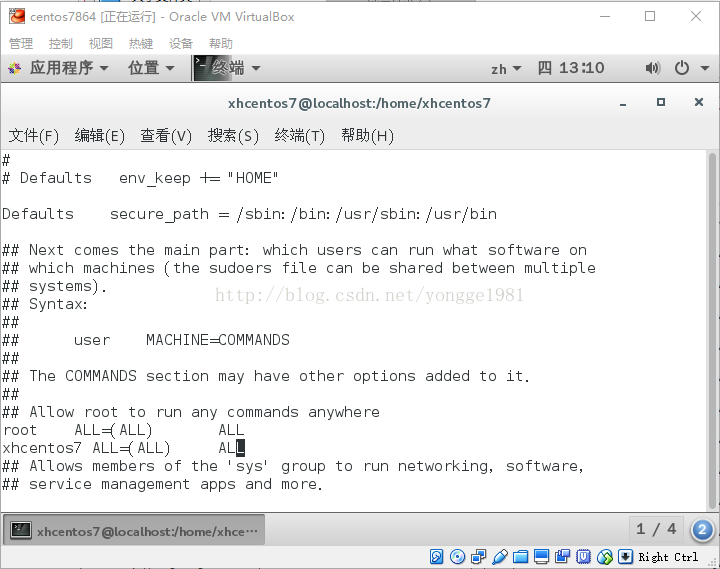This screenshot has height=569, width=720.
Task: Open terminal 编辑(E) menu
Action: (100, 136)
